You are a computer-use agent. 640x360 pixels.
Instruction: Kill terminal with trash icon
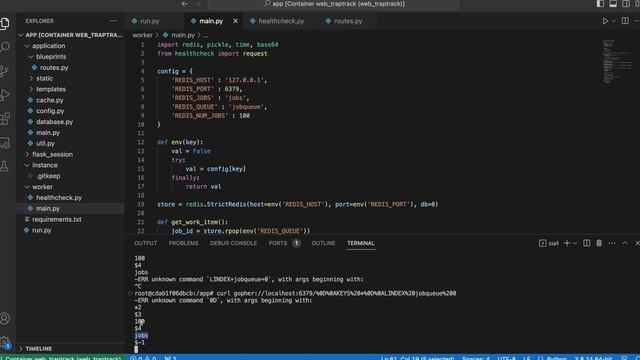coord(599,243)
